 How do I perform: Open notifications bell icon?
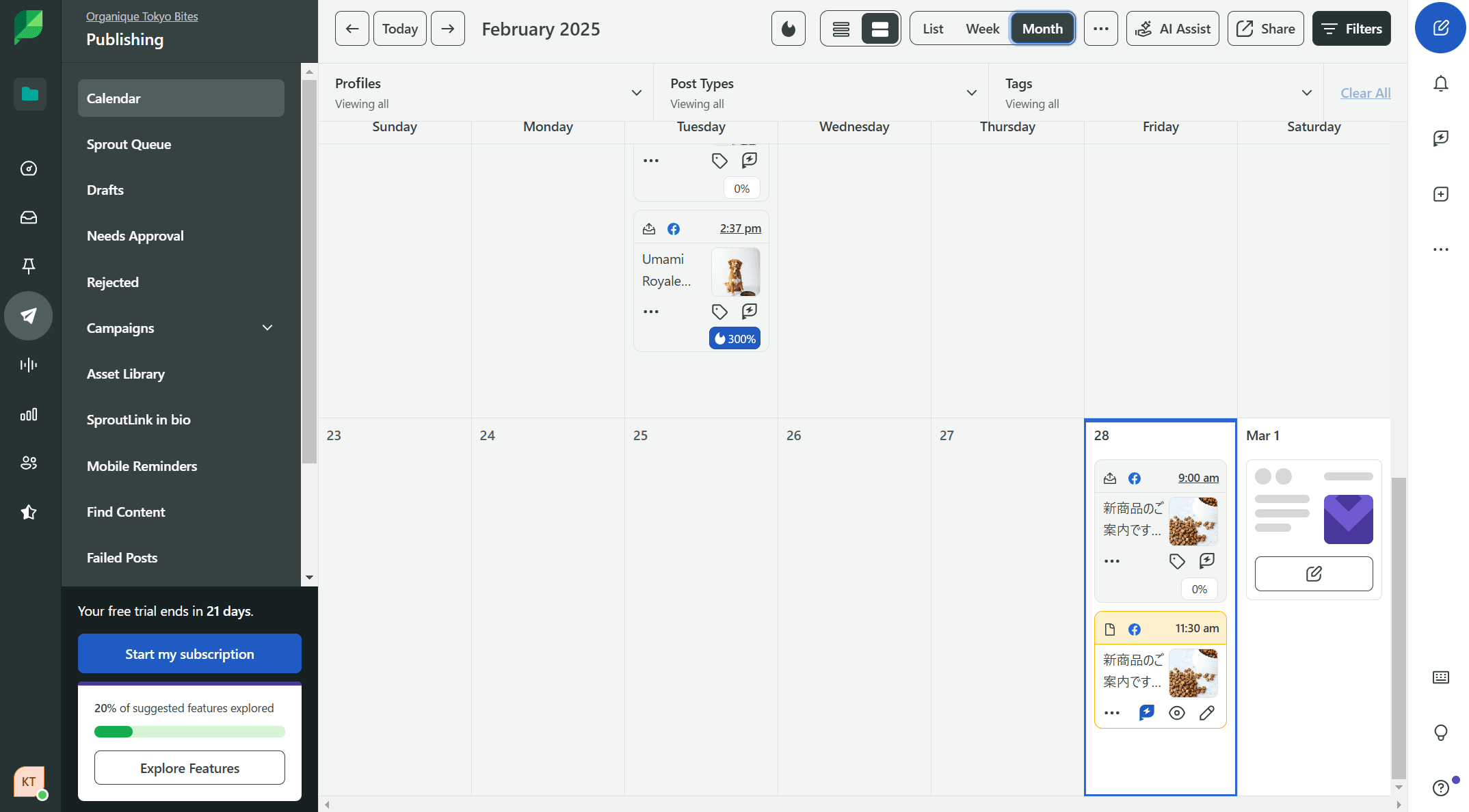pyautogui.click(x=1440, y=83)
